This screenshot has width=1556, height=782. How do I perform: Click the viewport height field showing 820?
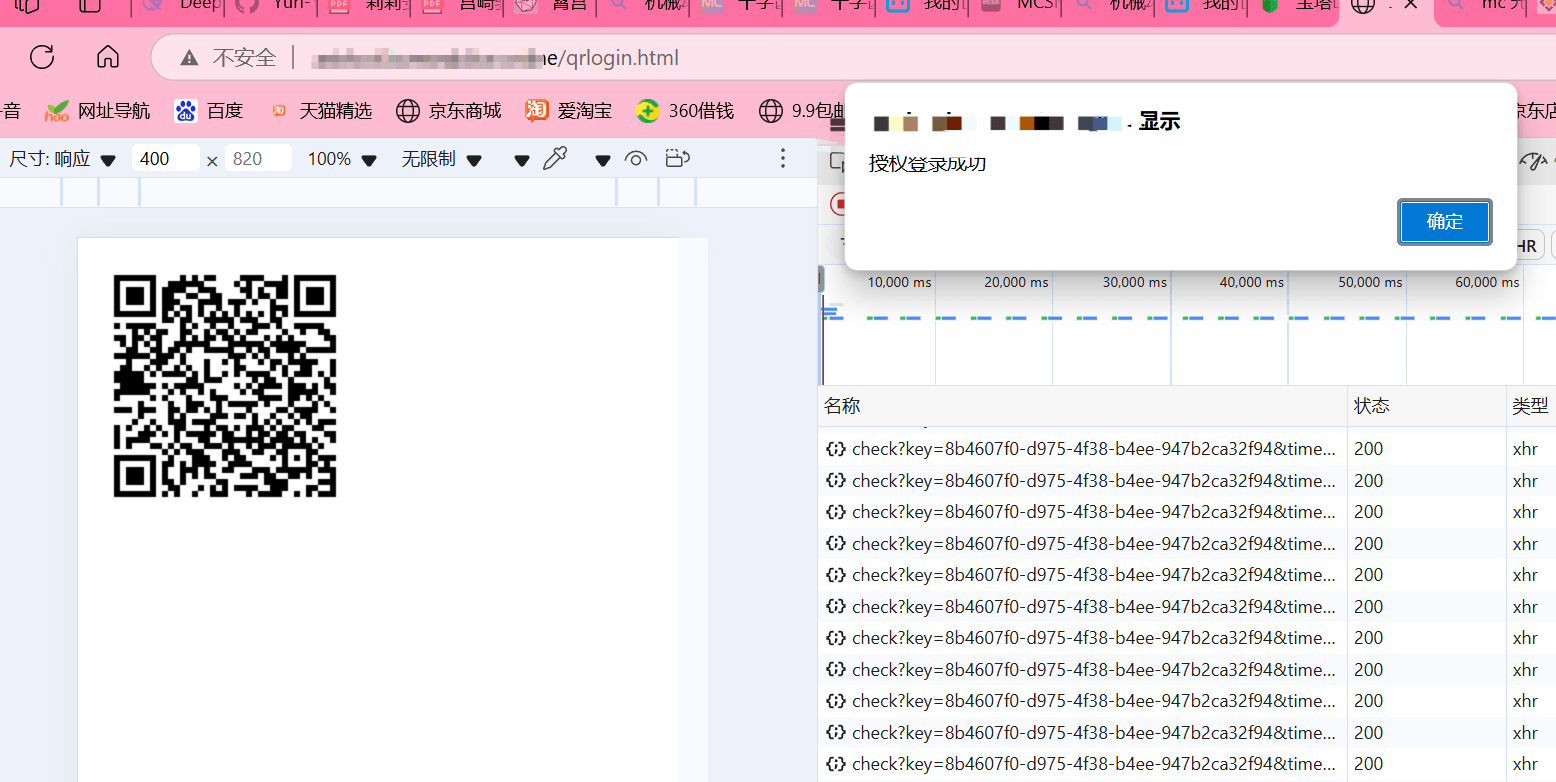point(258,159)
